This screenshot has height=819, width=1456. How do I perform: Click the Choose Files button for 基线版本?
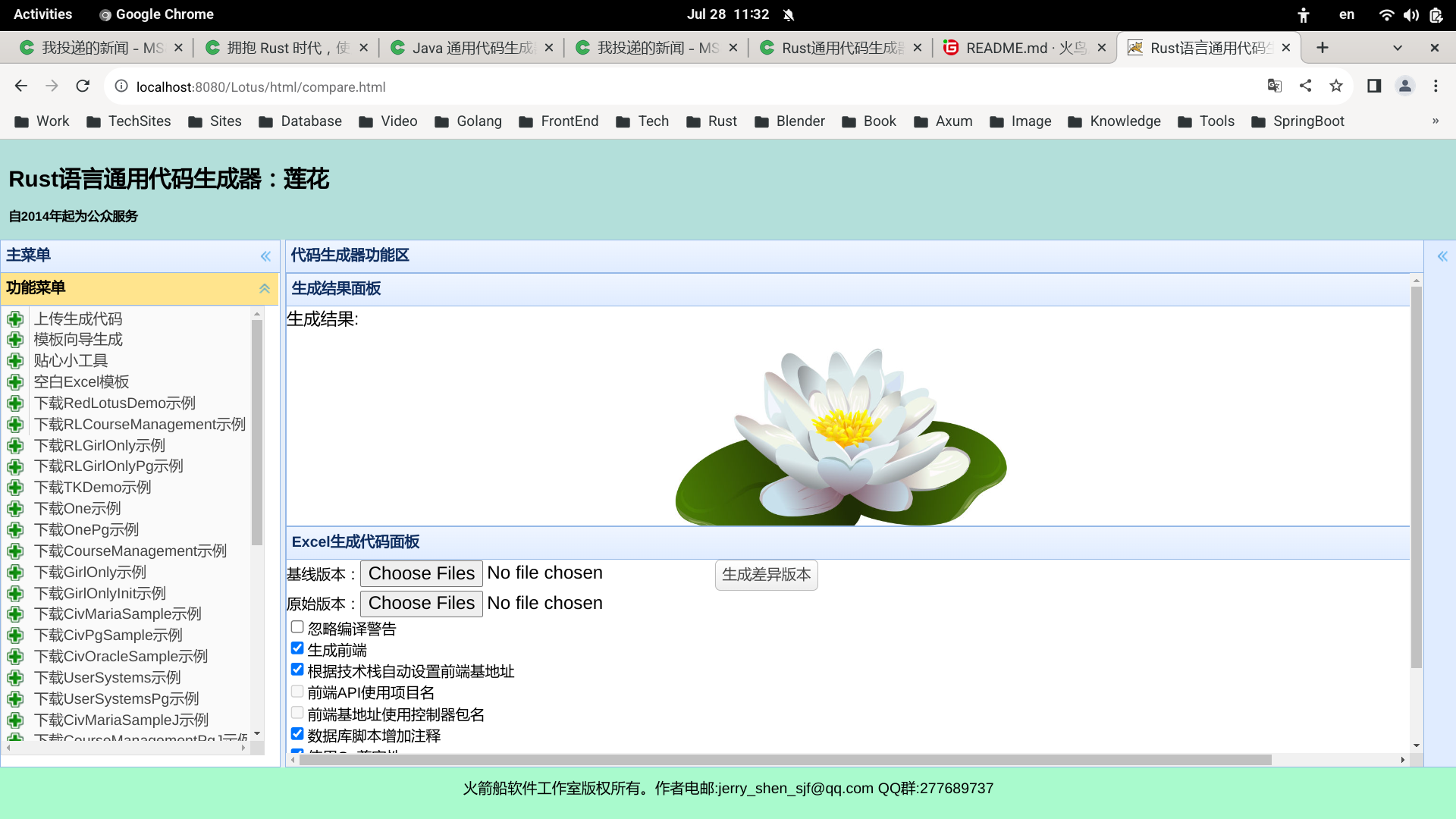422,573
